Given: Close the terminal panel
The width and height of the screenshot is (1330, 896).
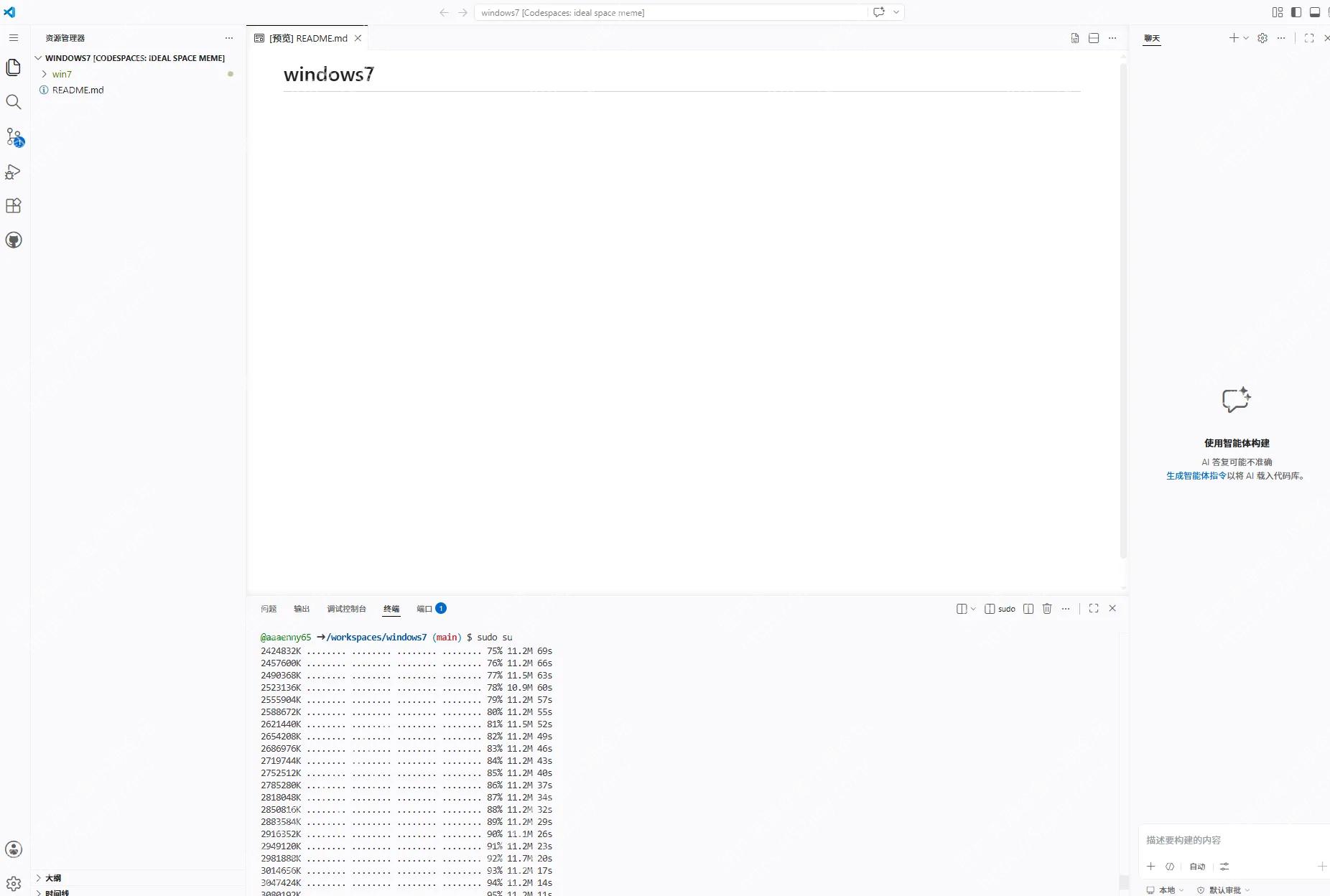Looking at the screenshot, I should pos(1112,609).
